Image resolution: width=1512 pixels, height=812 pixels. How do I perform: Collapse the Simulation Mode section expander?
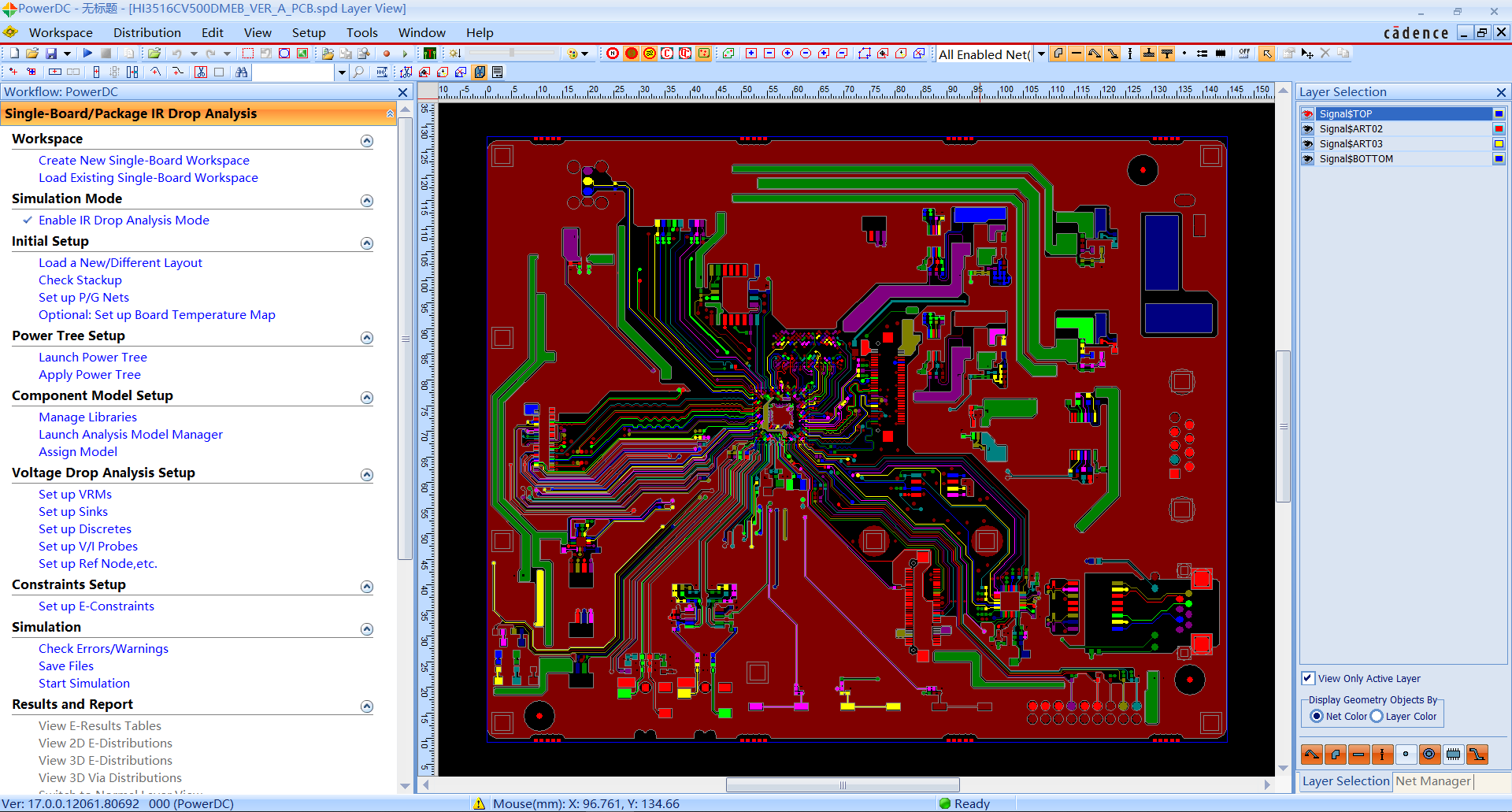[367, 201]
